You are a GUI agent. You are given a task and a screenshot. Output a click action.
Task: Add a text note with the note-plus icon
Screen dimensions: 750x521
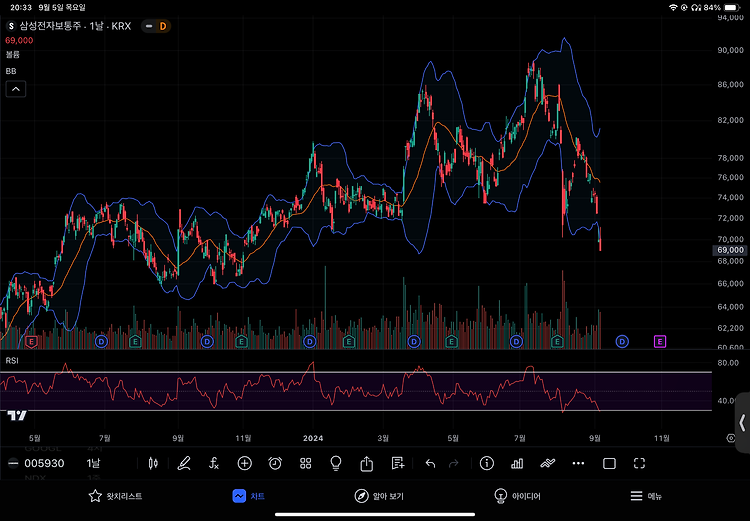397,463
